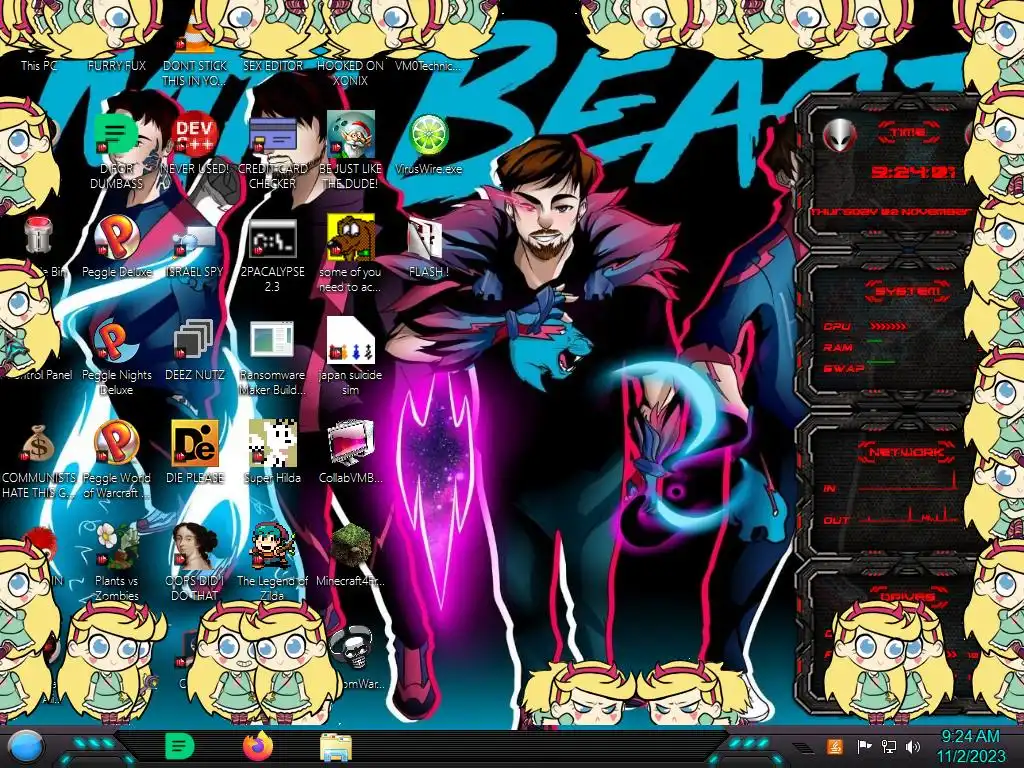
Task: Select the date text in the widget
Action: coord(891,212)
